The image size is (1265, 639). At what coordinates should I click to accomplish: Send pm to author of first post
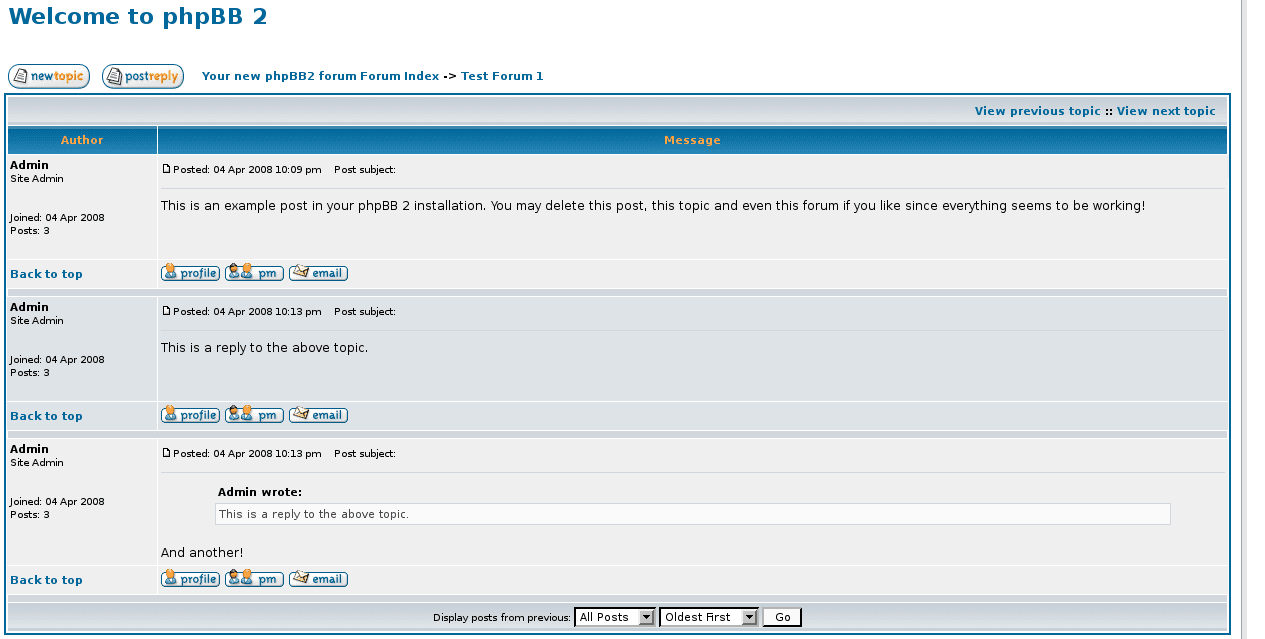254,273
